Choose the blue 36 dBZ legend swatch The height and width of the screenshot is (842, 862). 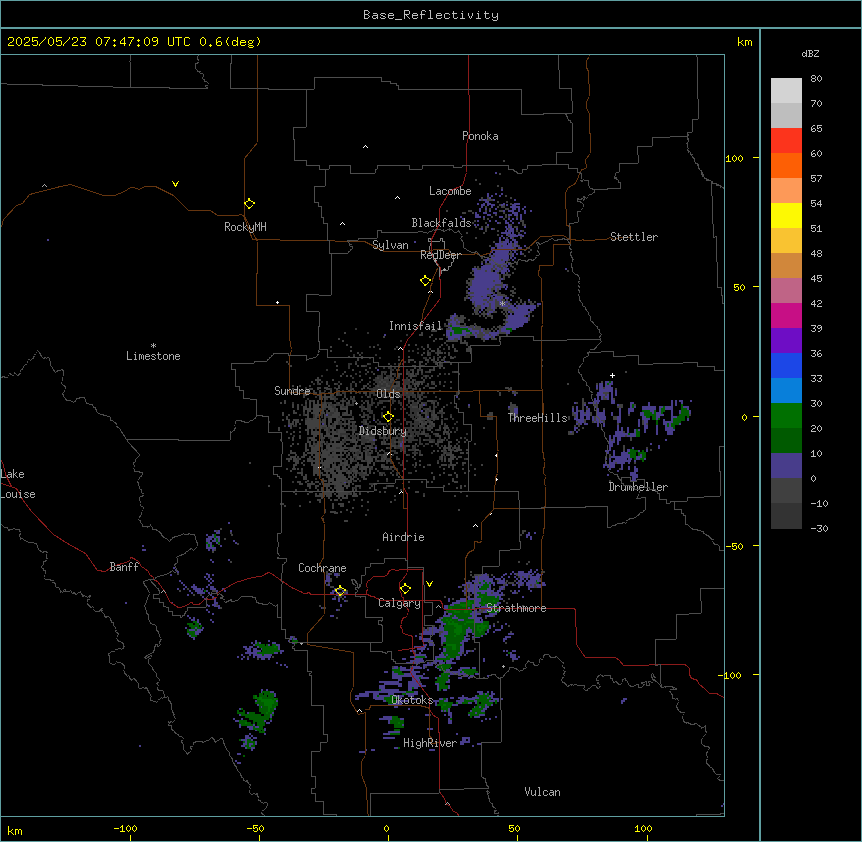coord(786,365)
